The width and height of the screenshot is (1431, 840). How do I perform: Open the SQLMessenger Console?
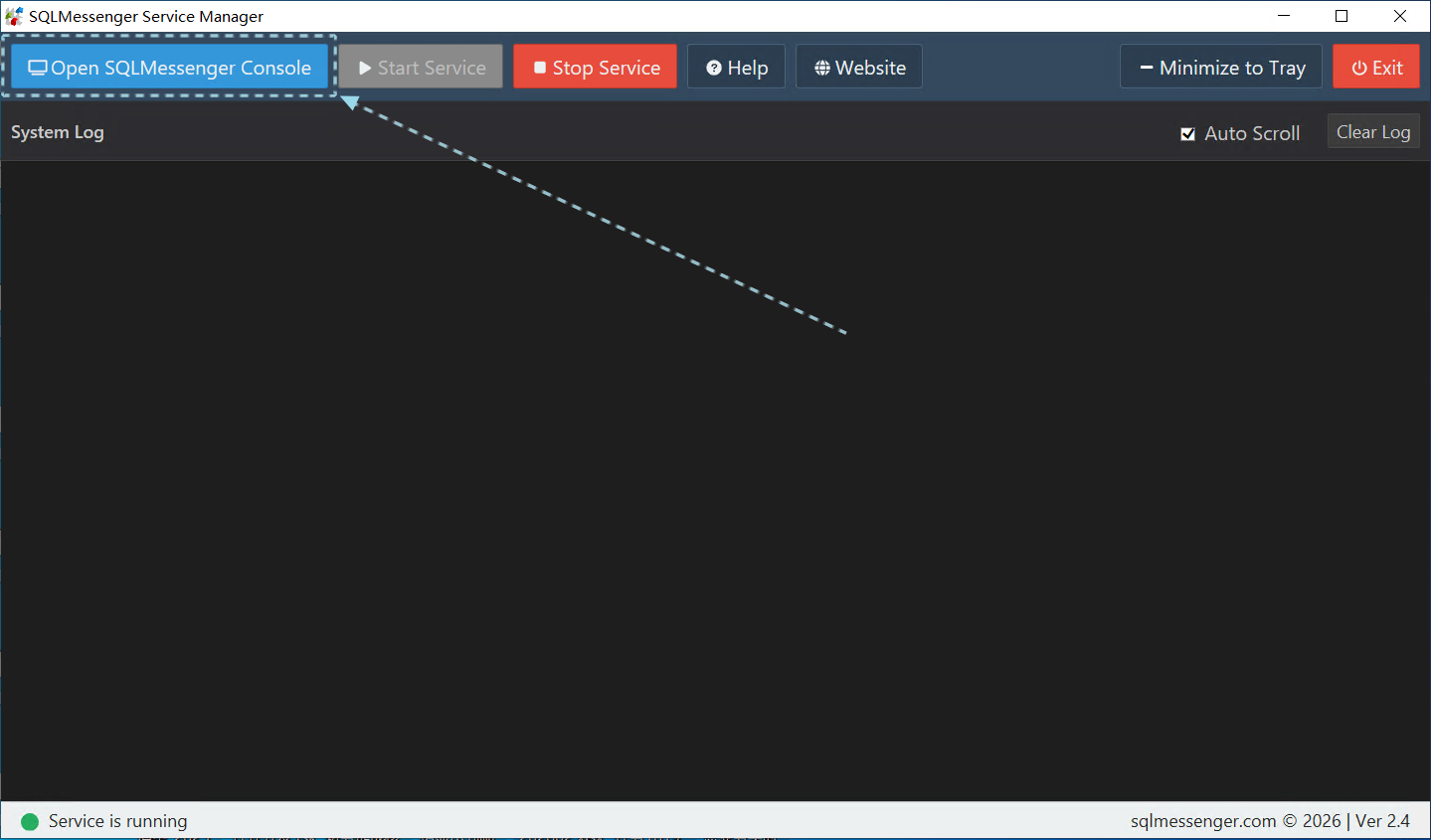point(169,67)
